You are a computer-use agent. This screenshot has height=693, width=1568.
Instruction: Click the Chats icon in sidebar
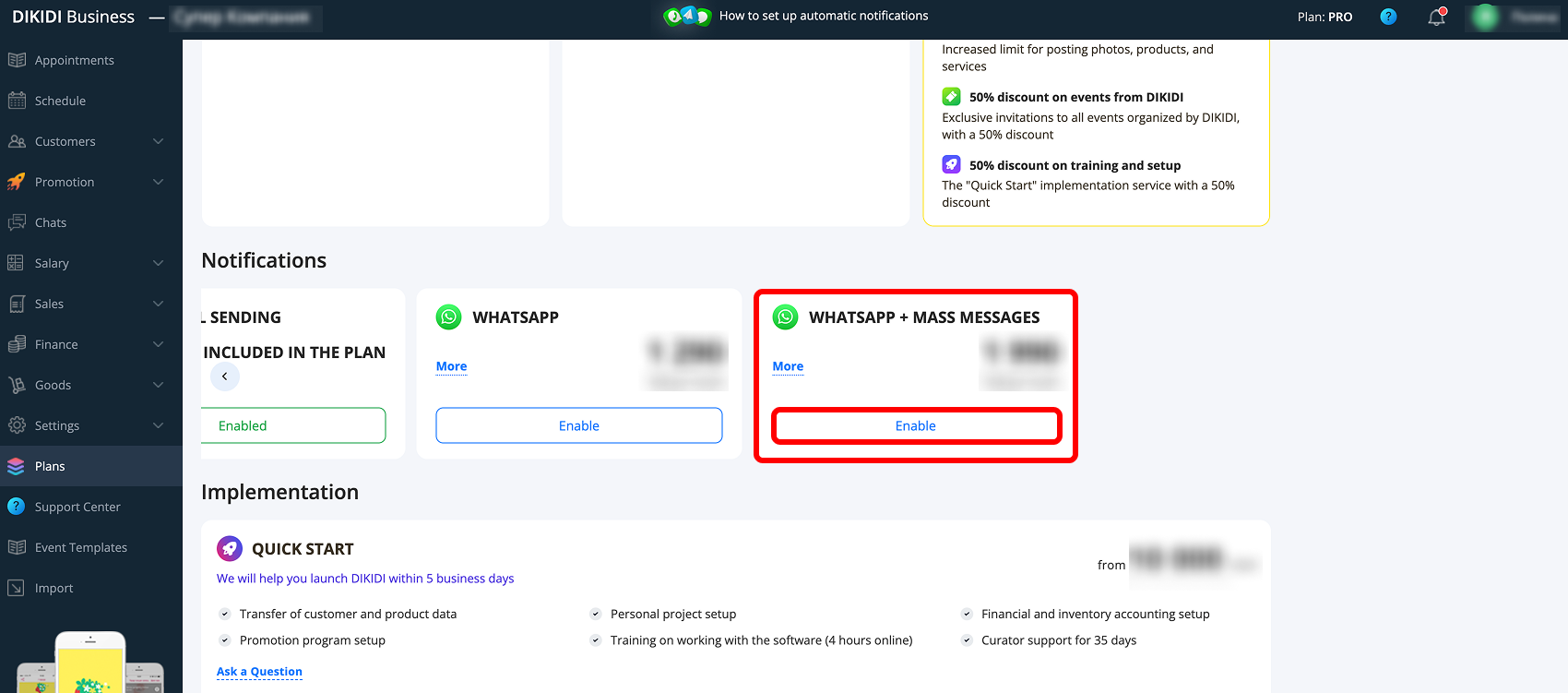pos(16,222)
